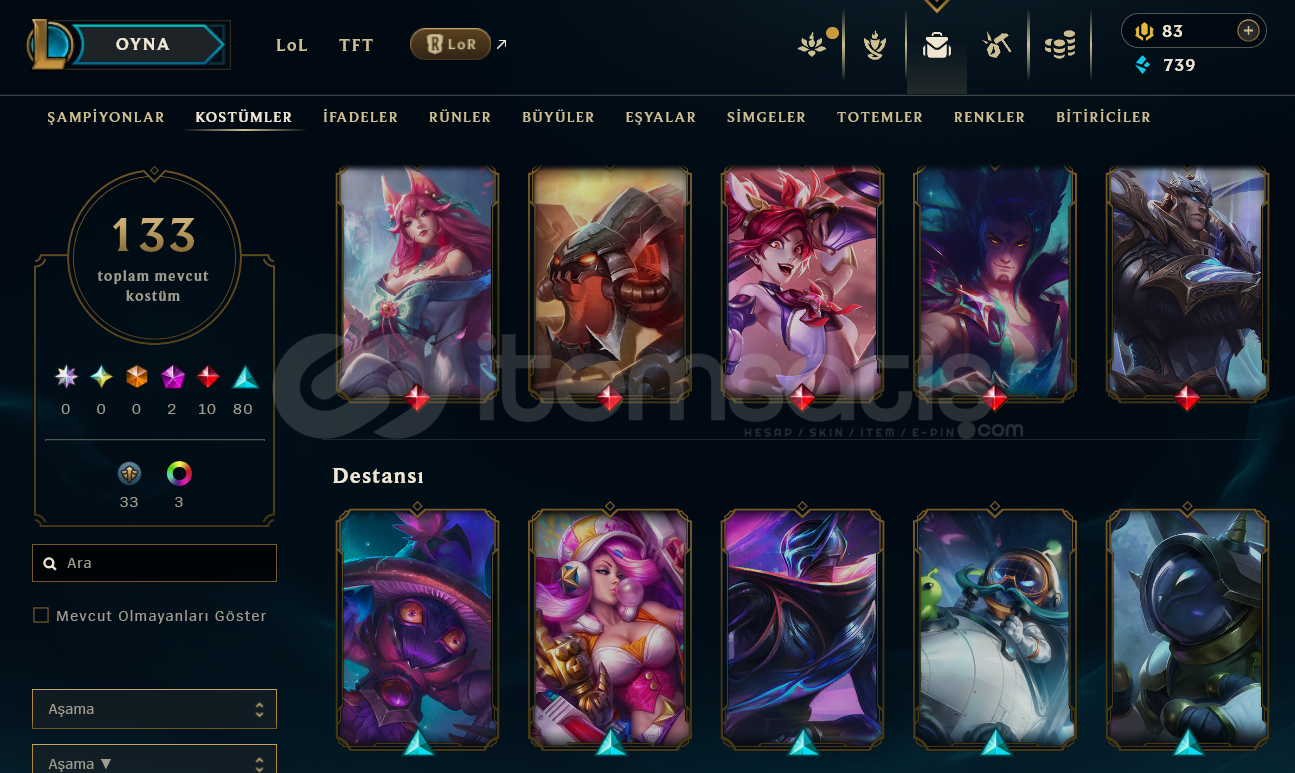The height and width of the screenshot is (773, 1295).
Task: Click the Profile laurel icon with notification
Action: pyautogui.click(x=812, y=45)
